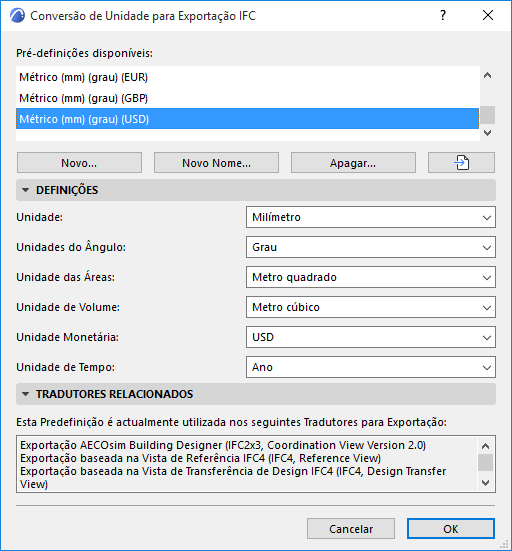Click the Novo... button
The image size is (512, 551).
[x=79, y=163]
